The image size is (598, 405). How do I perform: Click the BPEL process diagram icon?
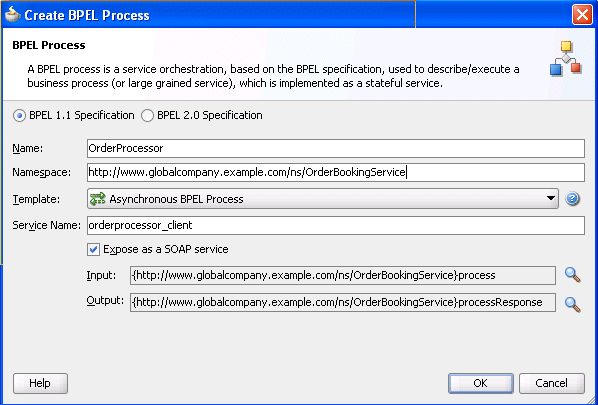pyautogui.click(x=566, y=58)
